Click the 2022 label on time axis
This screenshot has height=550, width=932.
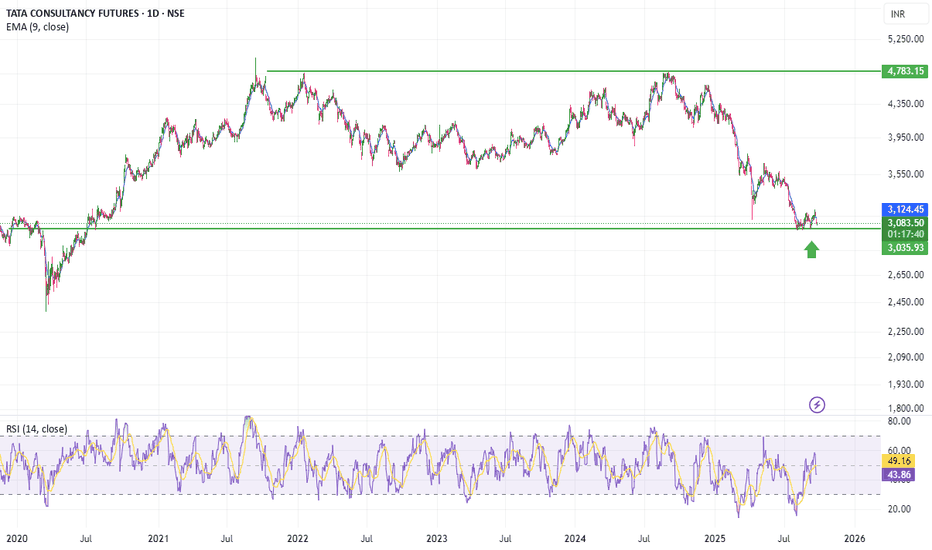[297, 539]
